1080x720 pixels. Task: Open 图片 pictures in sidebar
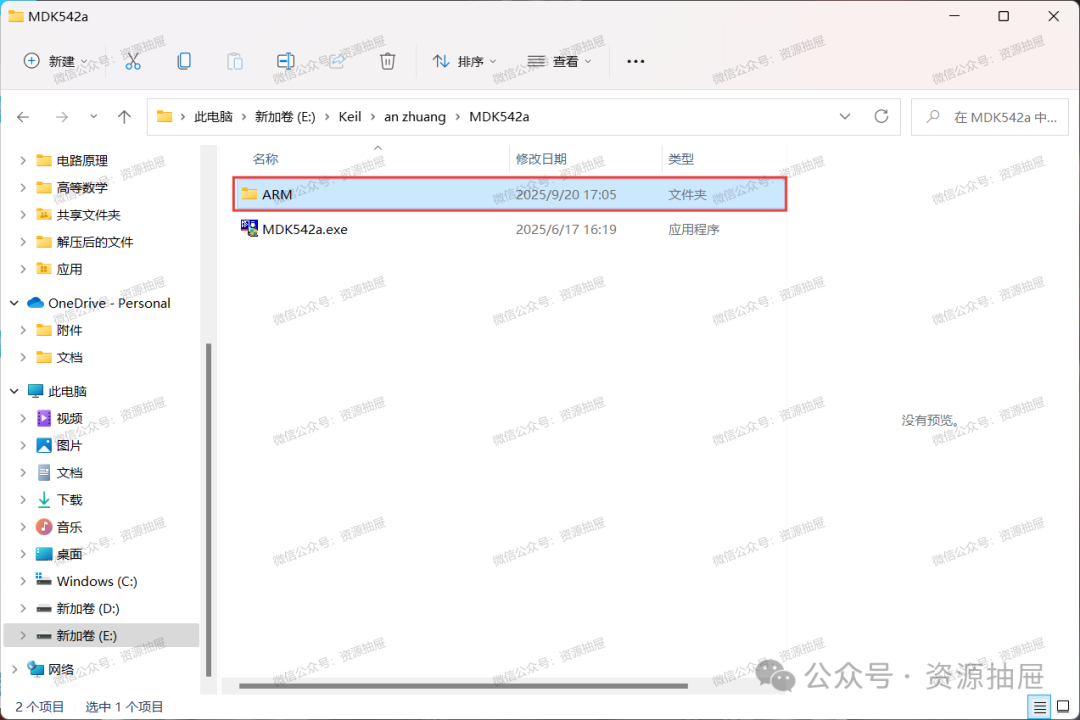click(69, 446)
